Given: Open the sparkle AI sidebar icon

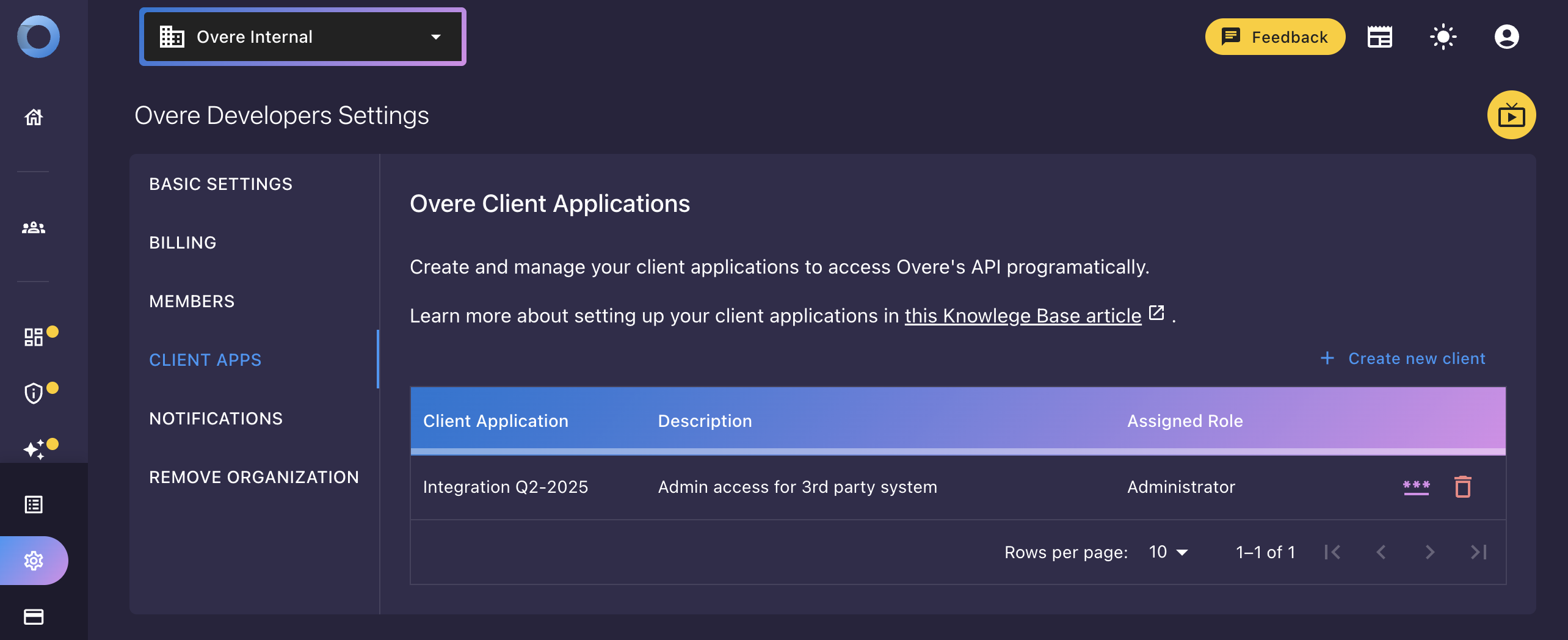Looking at the screenshot, I should [x=34, y=449].
